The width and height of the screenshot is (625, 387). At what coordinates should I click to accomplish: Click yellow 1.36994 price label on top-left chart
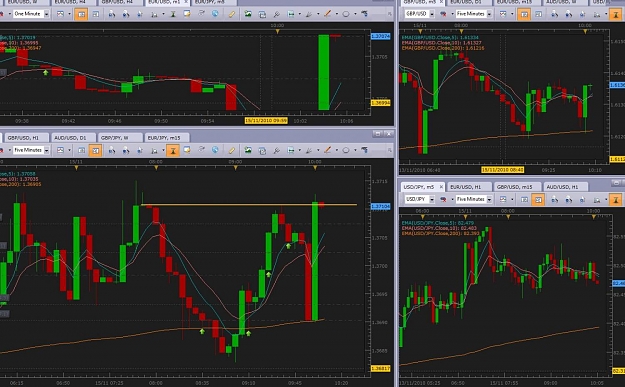[x=381, y=103]
